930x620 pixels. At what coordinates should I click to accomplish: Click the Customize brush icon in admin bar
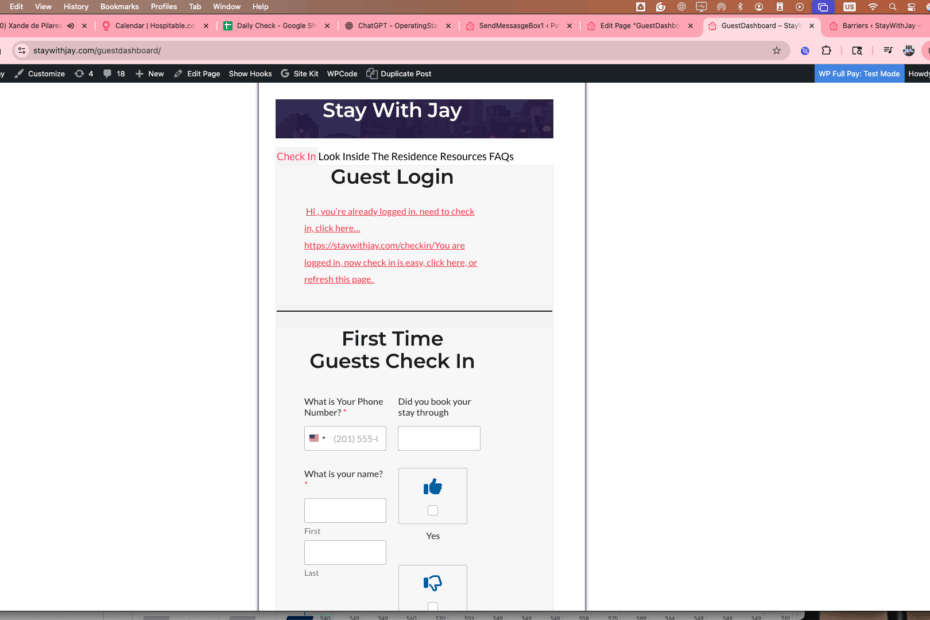pos(19,74)
